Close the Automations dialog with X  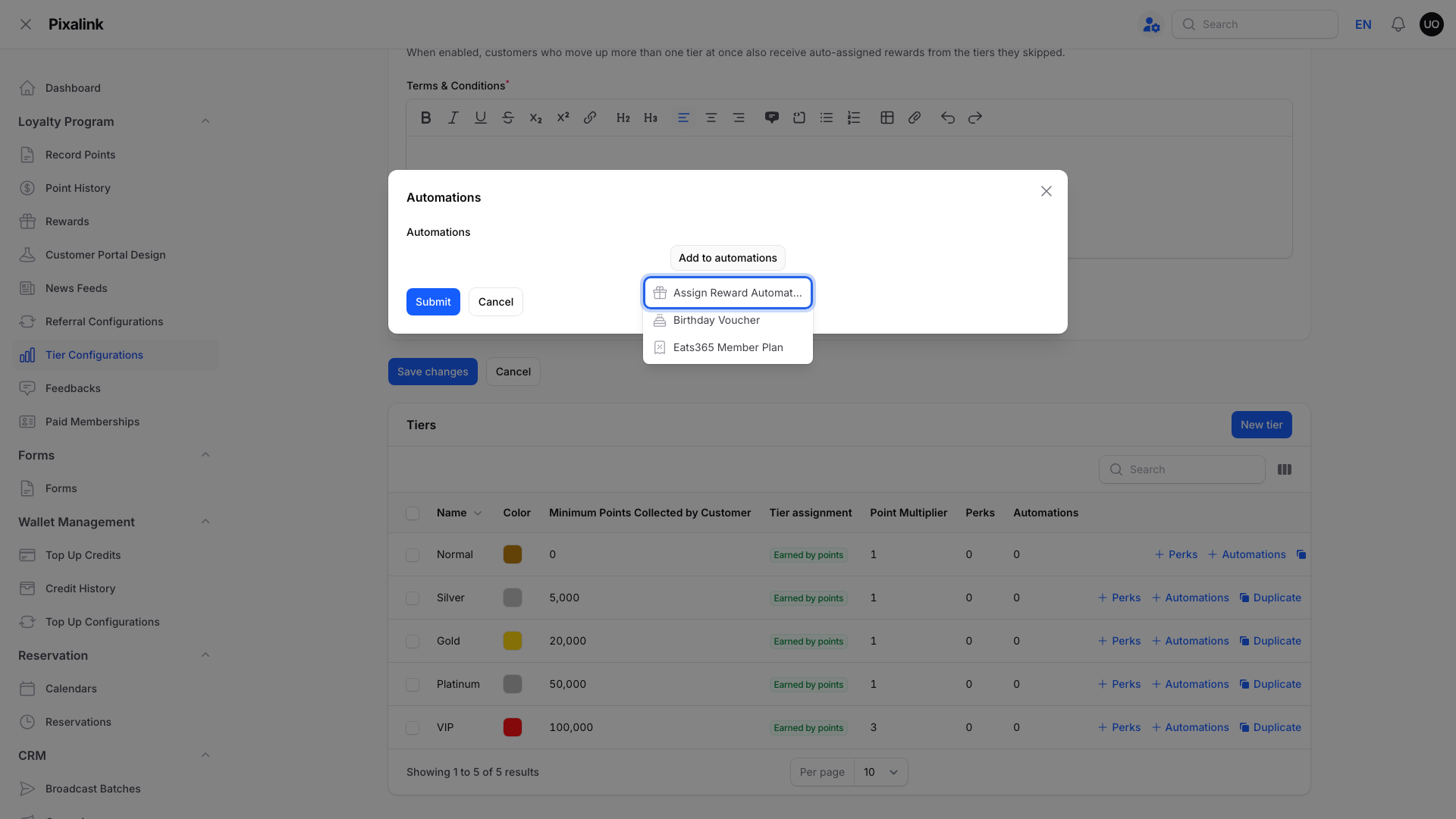tap(1046, 191)
